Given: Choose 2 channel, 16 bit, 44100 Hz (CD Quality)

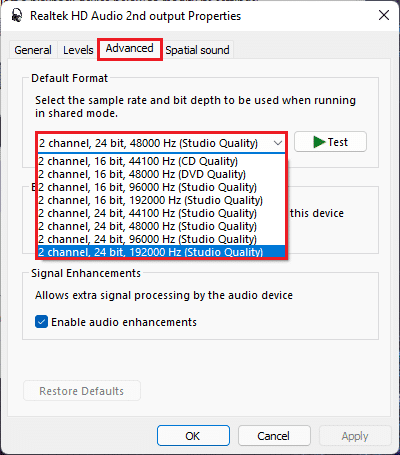Looking at the screenshot, I should [x=161, y=161].
